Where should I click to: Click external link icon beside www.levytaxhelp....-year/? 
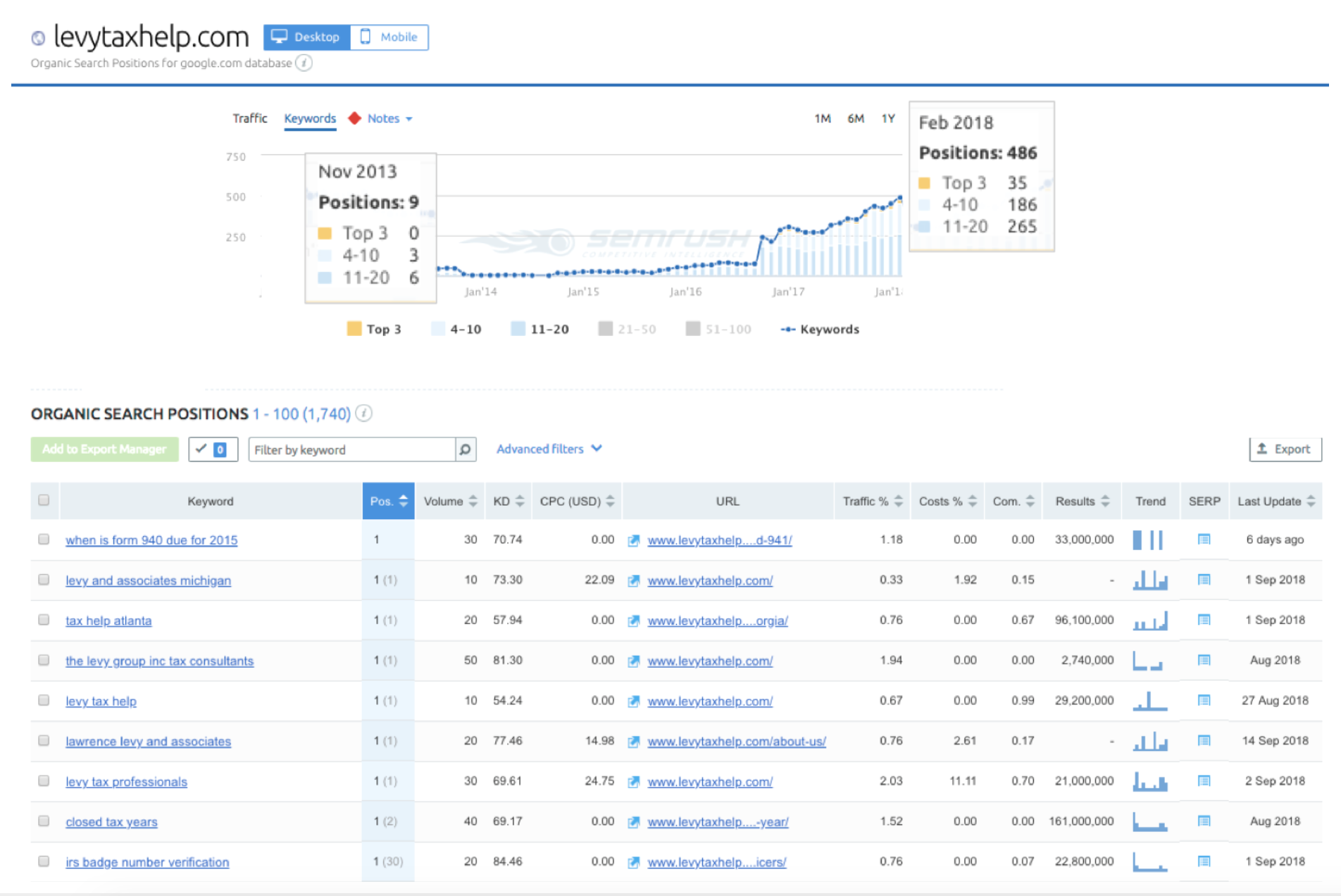pos(634,821)
